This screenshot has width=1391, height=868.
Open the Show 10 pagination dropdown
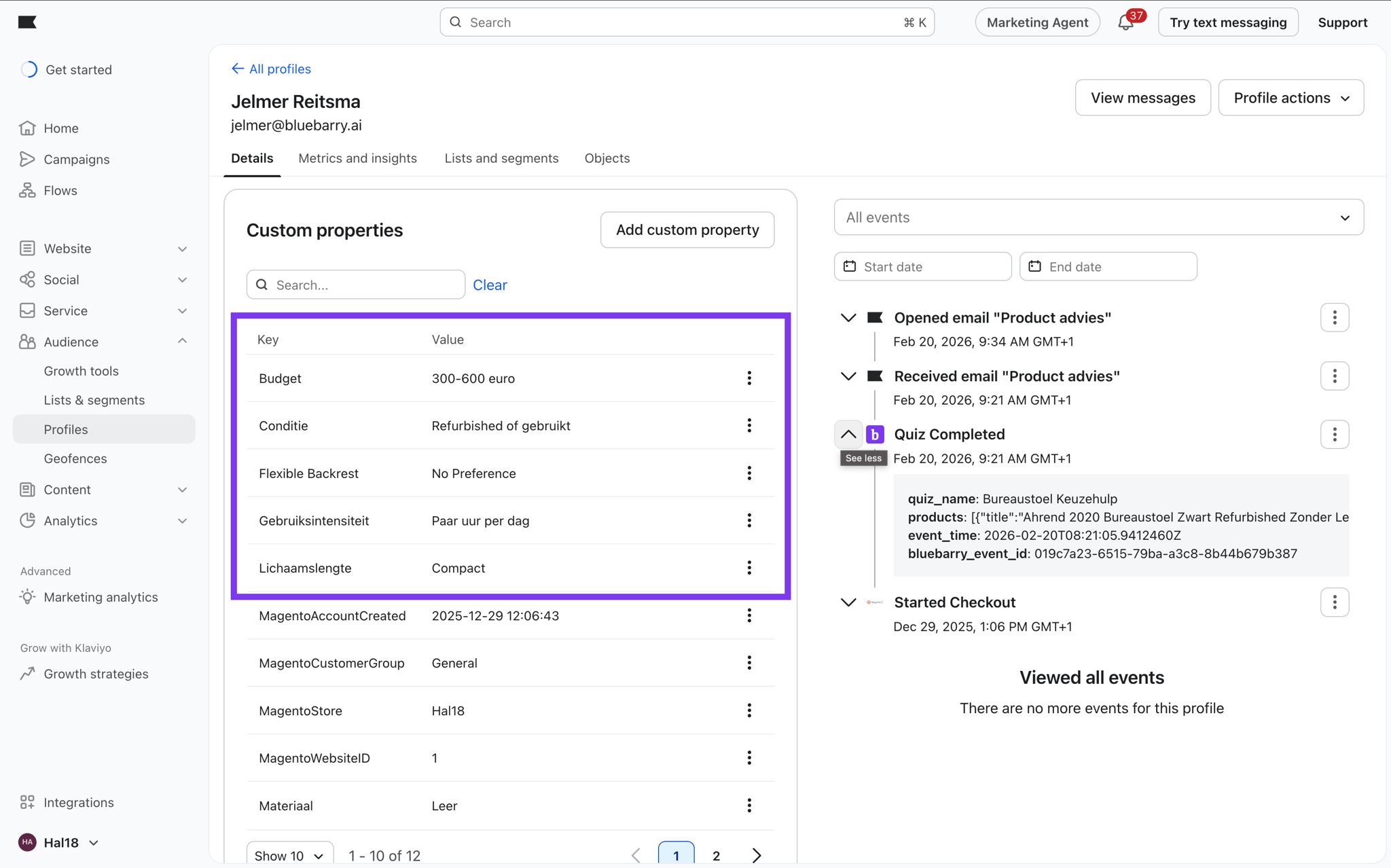tap(289, 855)
